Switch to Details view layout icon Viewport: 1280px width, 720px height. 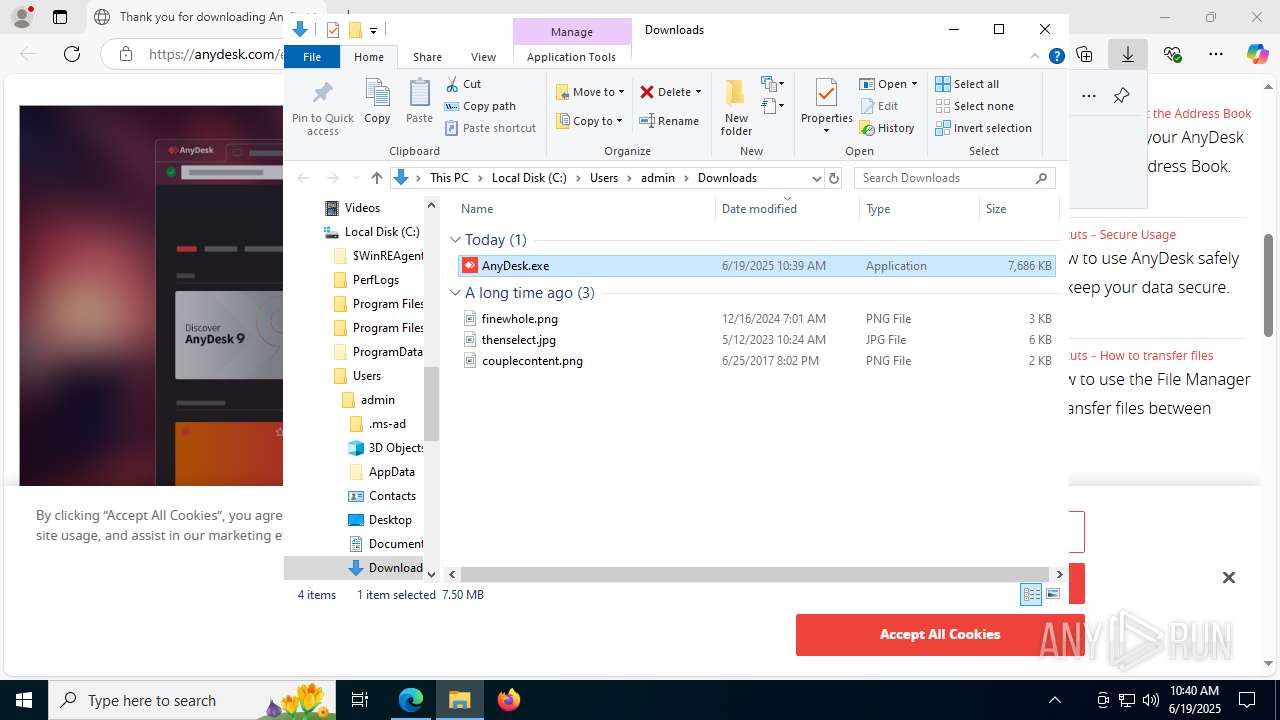click(x=1031, y=594)
